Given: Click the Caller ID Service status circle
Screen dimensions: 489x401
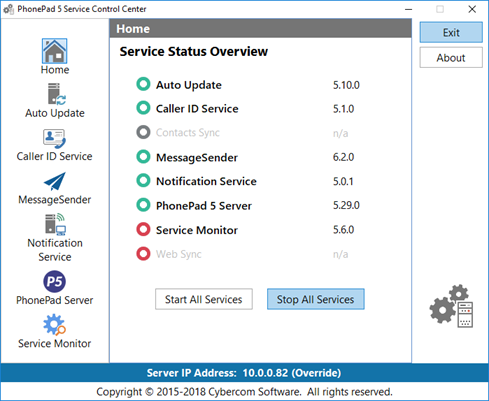Looking at the screenshot, I should tap(143, 108).
